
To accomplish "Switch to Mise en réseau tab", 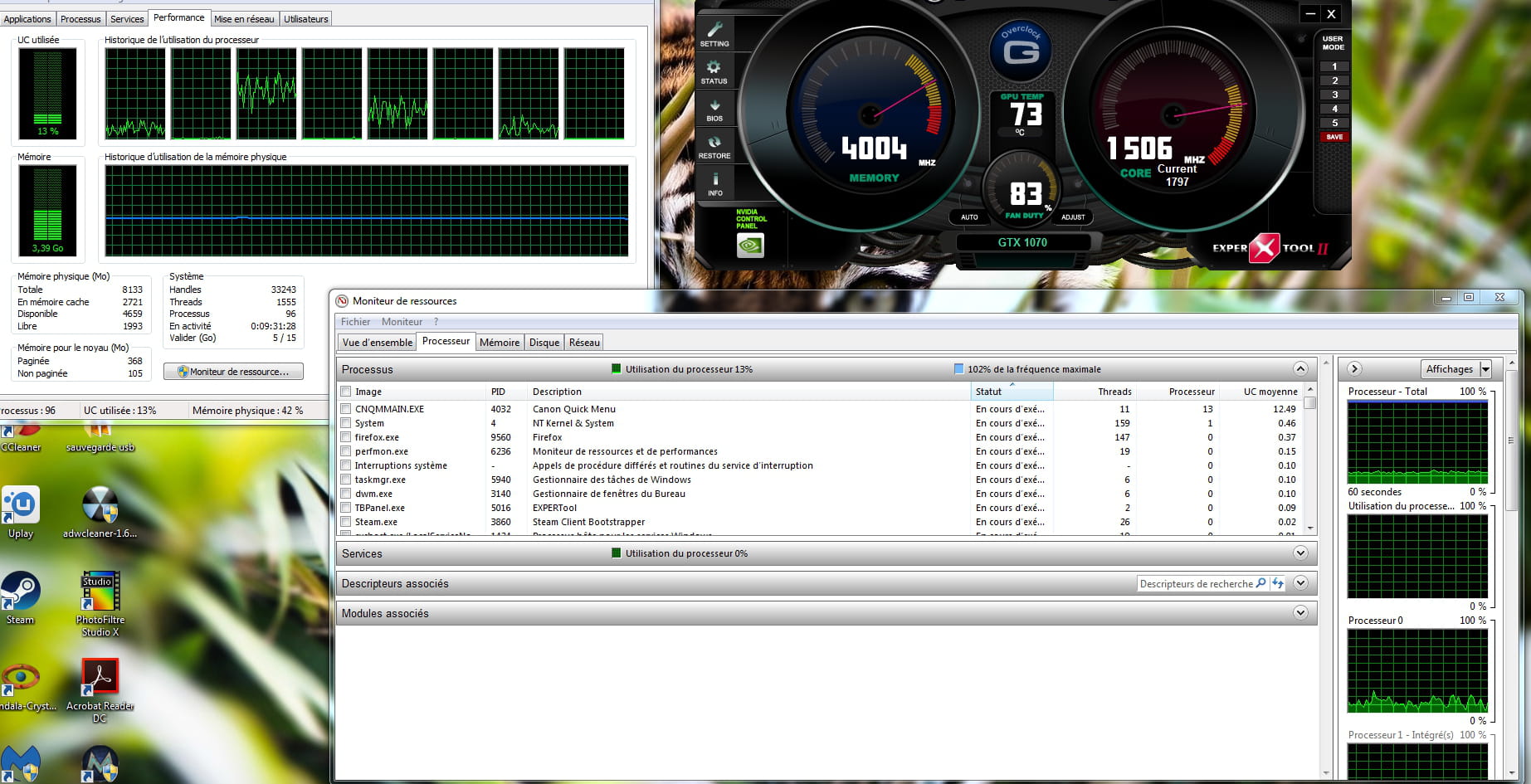I will 244,18.
